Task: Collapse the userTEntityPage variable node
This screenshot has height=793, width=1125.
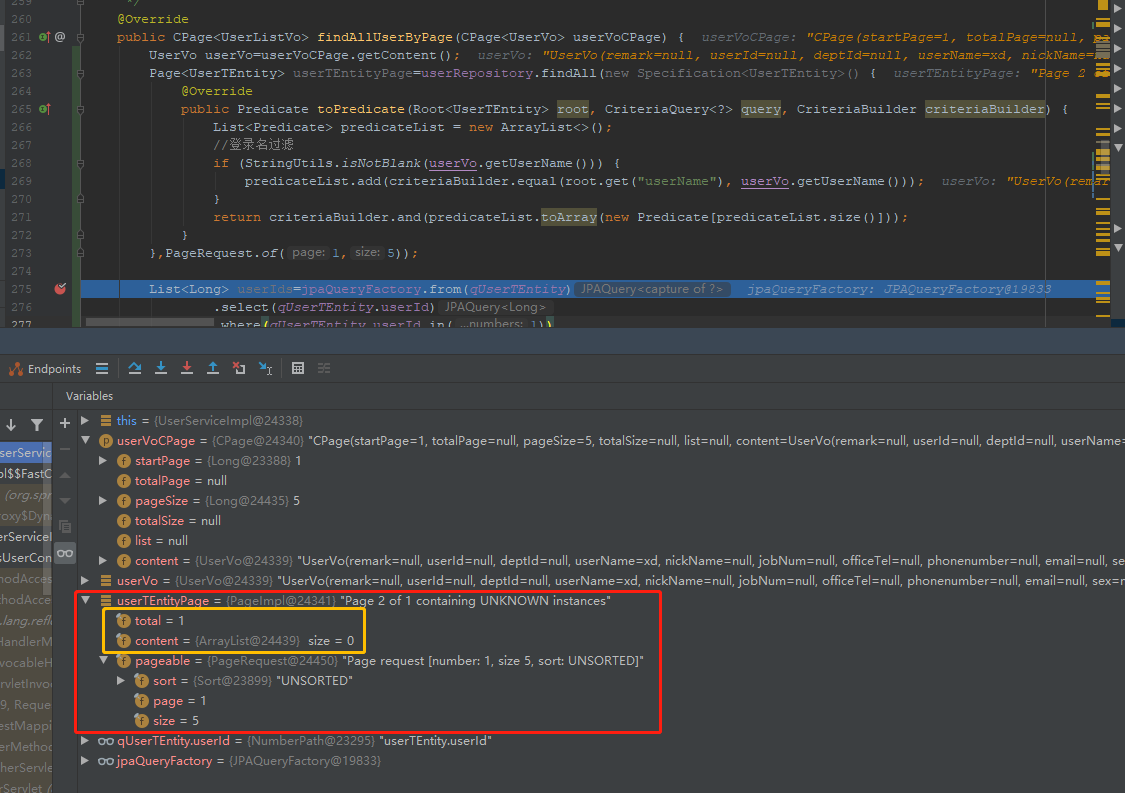Action: click(x=85, y=601)
